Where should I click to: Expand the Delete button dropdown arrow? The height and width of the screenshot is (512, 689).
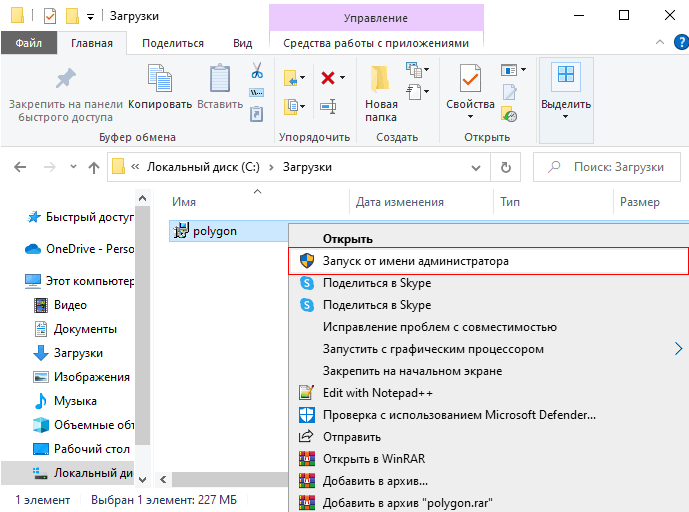tap(343, 77)
